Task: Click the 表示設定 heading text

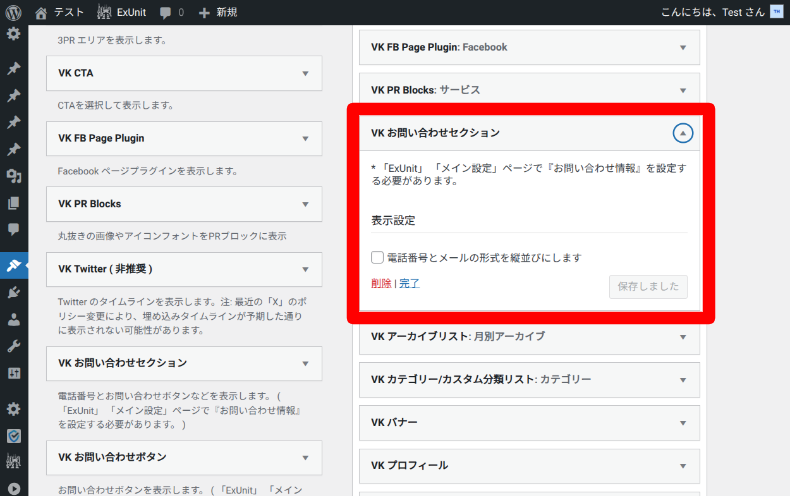Action: 393,220
